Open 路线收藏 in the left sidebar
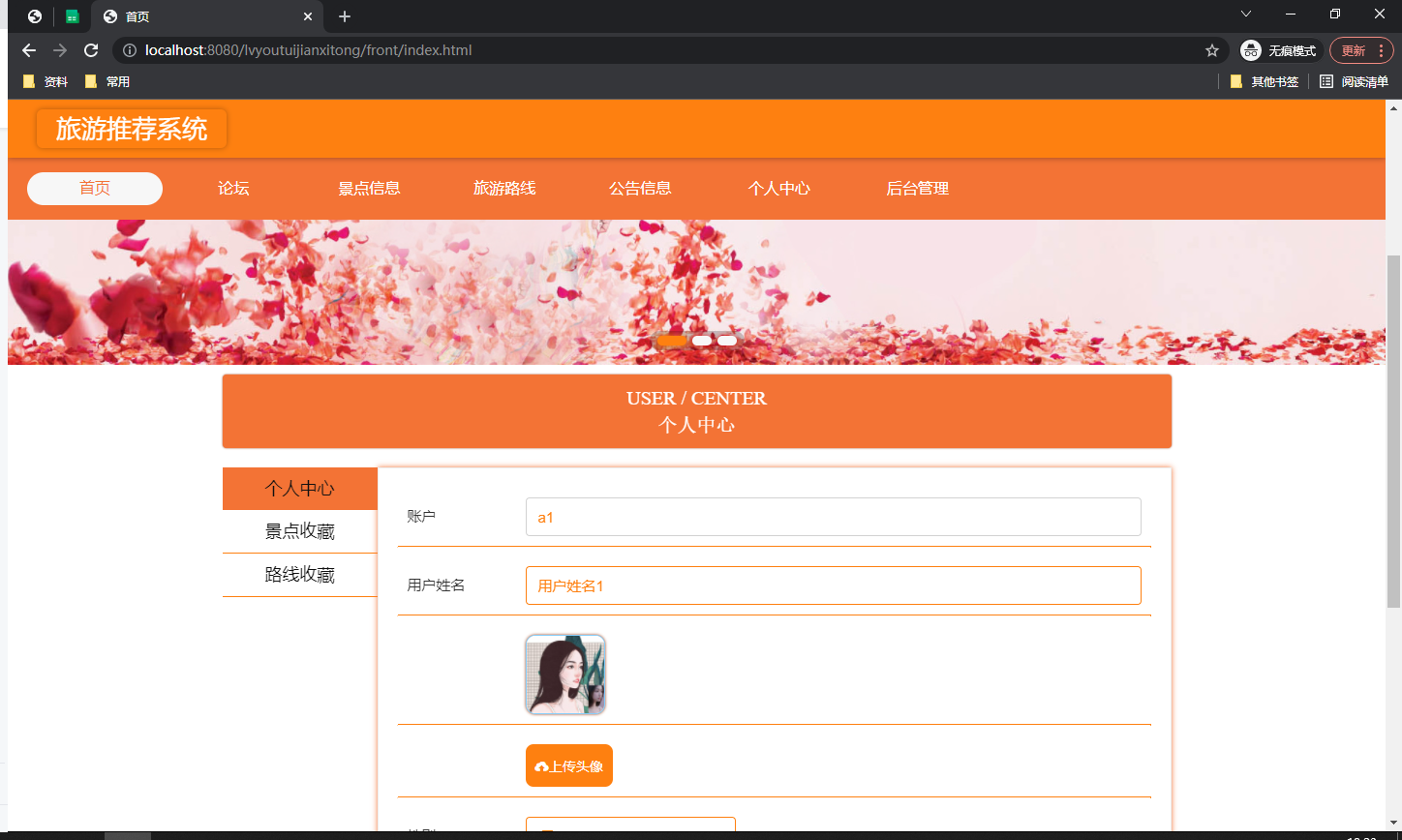Image resolution: width=1402 pixels, height=840 pixels. (x=300, y=575)
